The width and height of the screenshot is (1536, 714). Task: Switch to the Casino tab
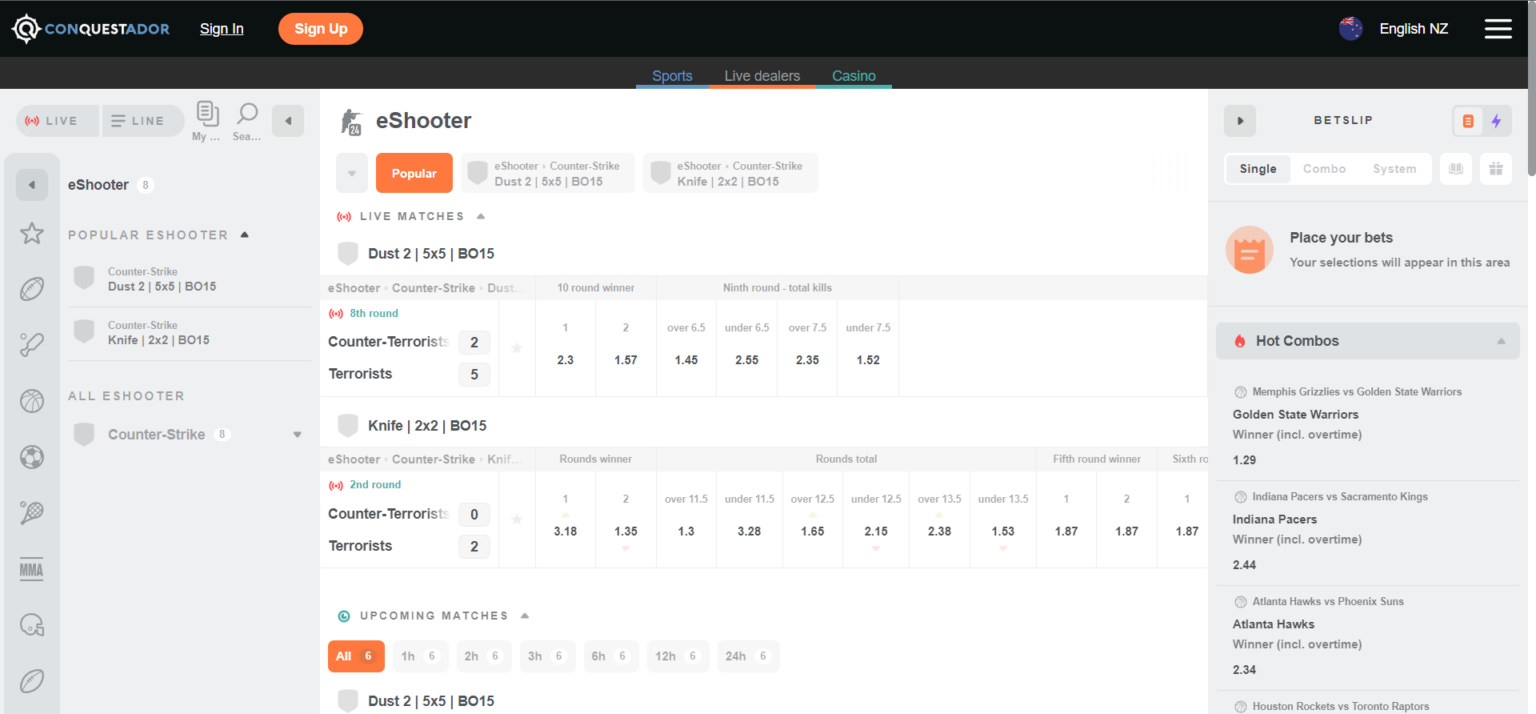853,76
